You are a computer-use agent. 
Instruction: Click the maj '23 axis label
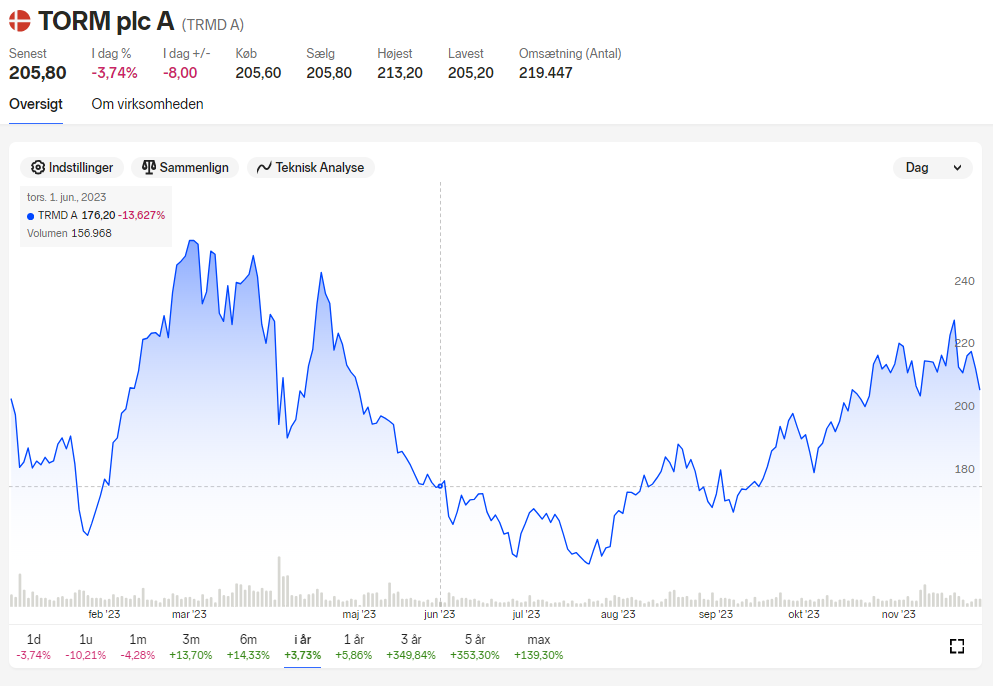(359, 614)
